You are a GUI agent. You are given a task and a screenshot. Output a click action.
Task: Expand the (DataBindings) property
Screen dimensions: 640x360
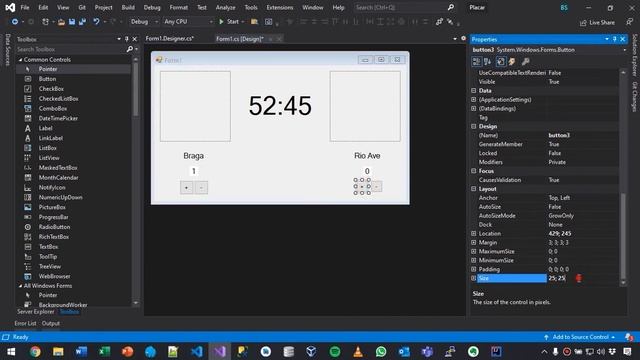pos(473,109)
